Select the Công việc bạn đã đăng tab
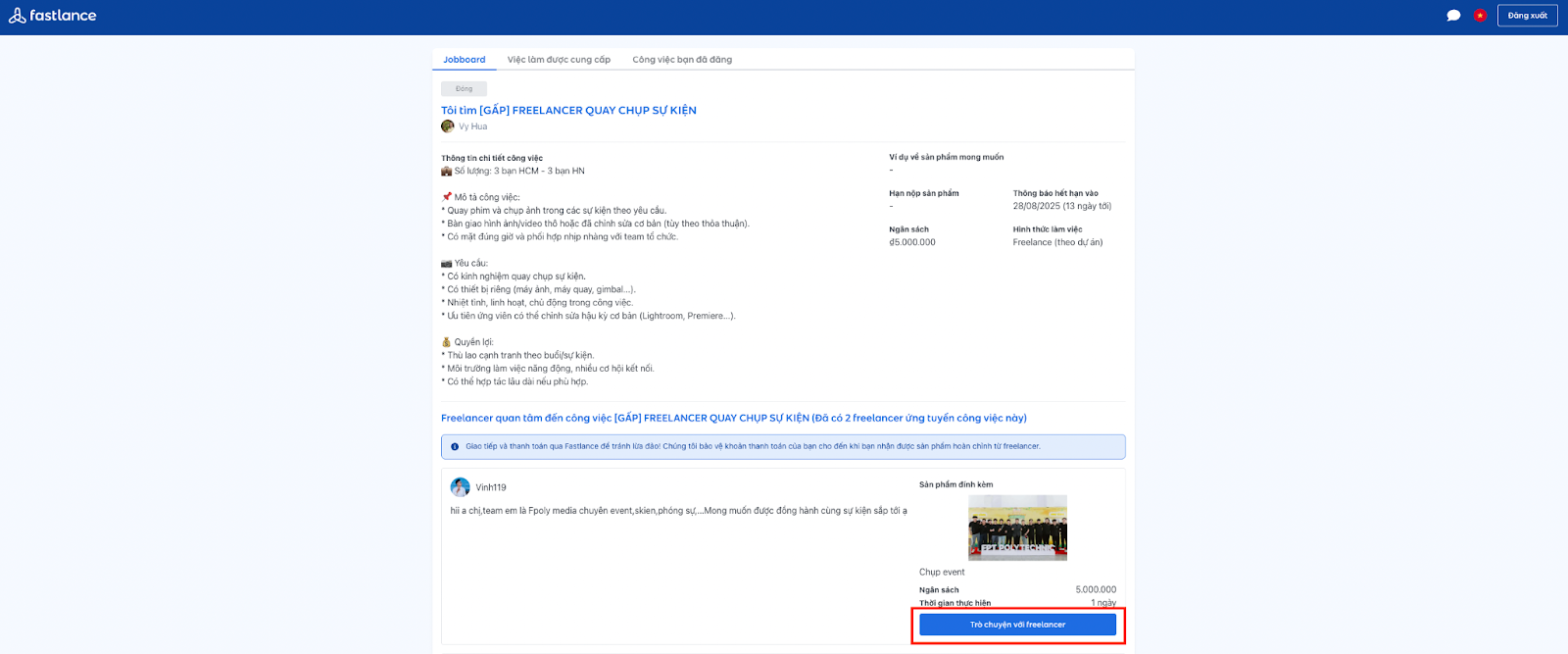Screen dimensions: 1568x654 682,60
